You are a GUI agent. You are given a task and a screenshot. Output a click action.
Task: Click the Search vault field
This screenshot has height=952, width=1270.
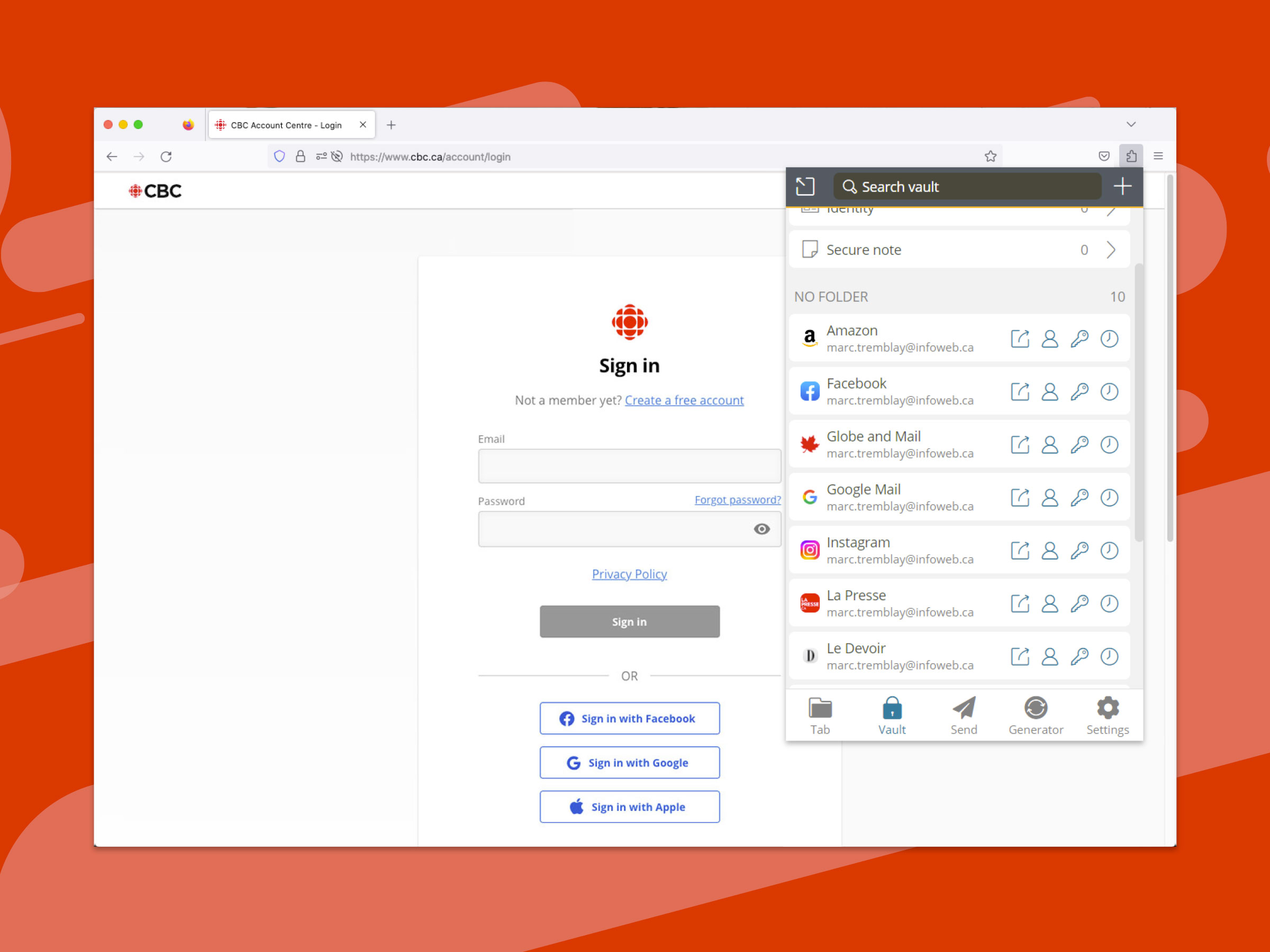[967, 187]
